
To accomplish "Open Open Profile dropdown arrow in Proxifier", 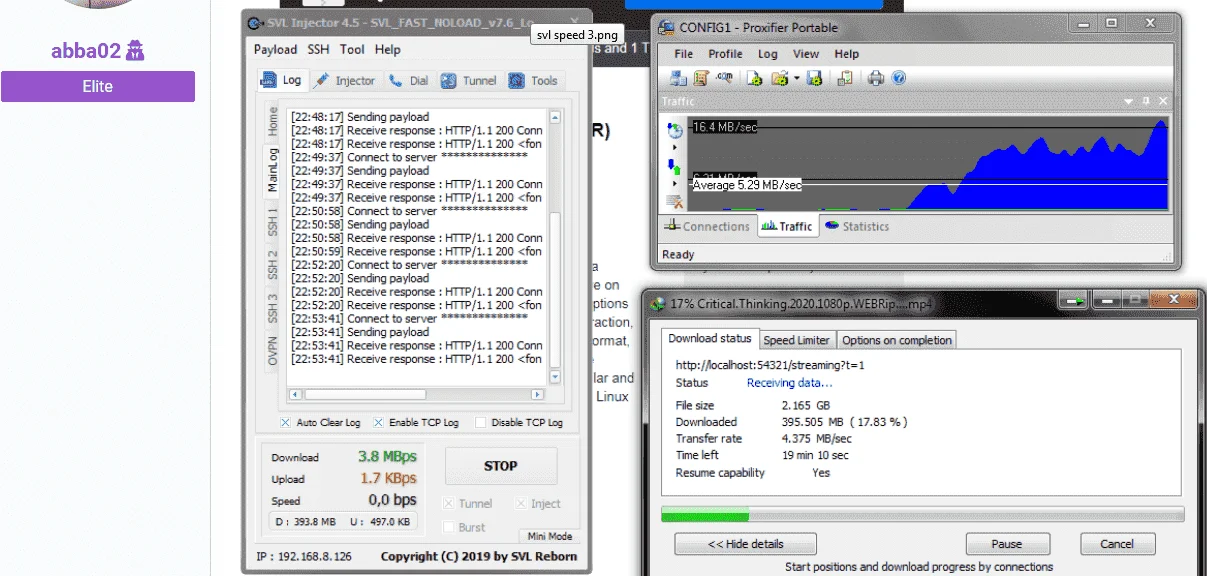I will pyautogui.click(x=796, y=78).
